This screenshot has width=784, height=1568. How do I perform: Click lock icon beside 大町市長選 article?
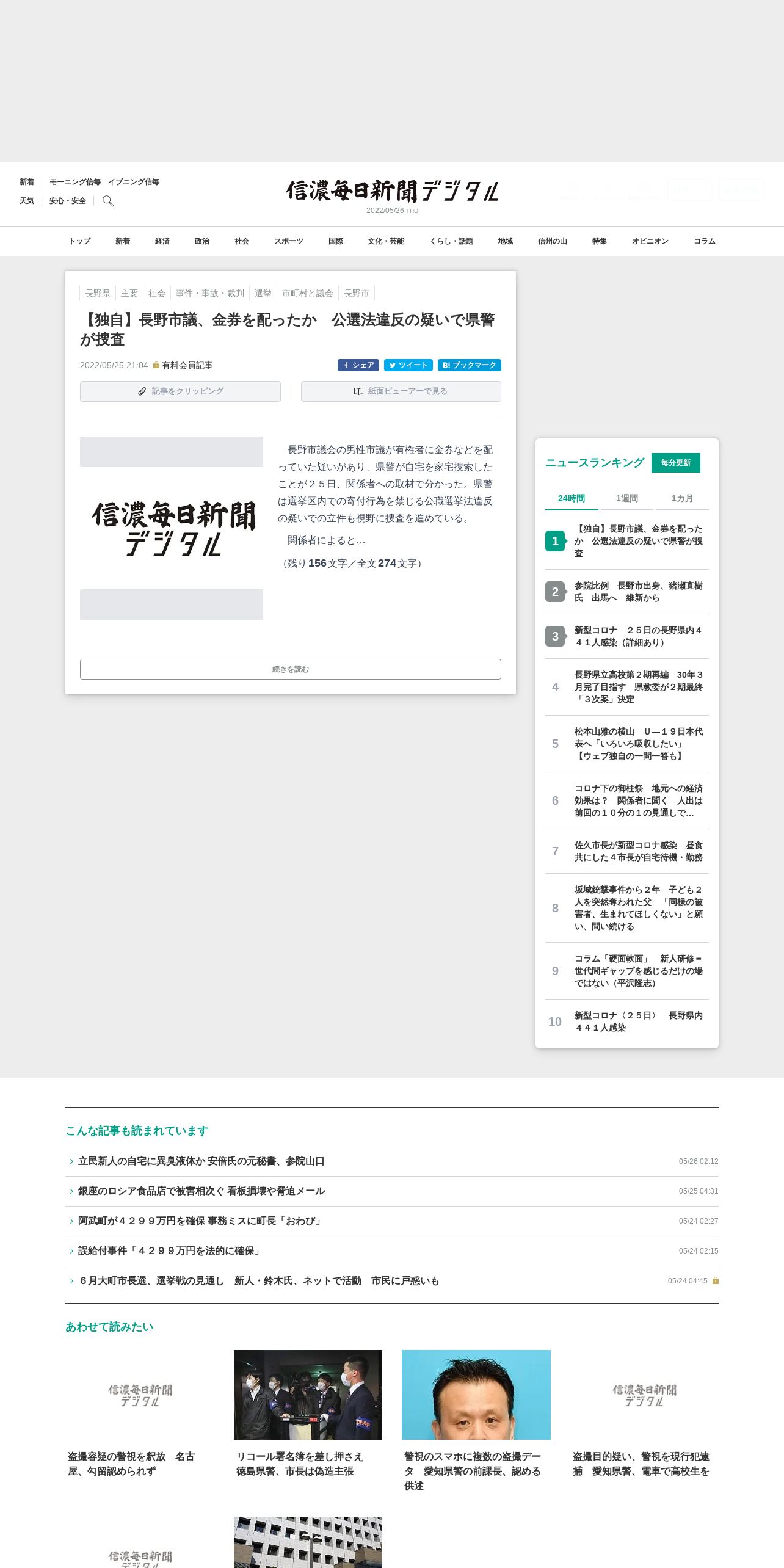[716, 1281]
